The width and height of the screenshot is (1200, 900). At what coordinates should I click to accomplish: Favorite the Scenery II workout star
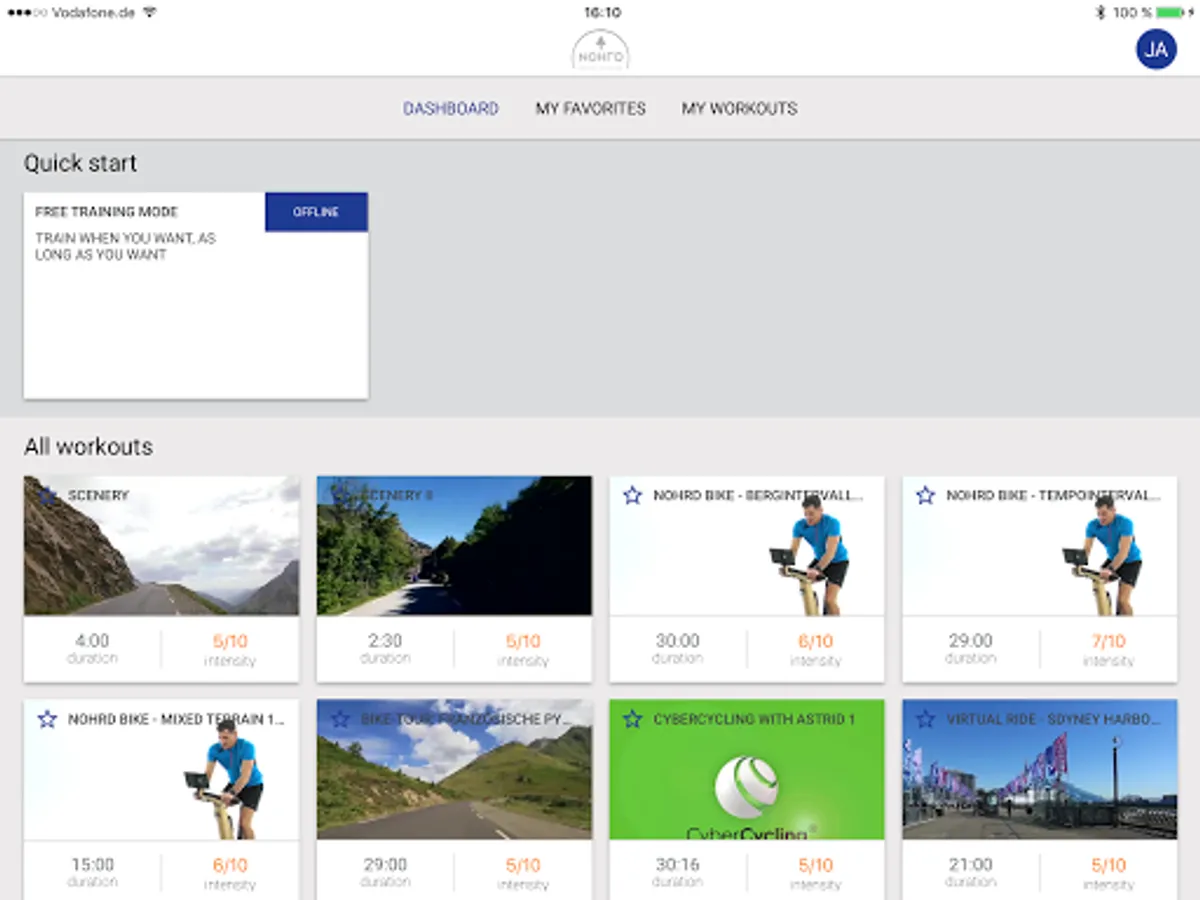340,495
